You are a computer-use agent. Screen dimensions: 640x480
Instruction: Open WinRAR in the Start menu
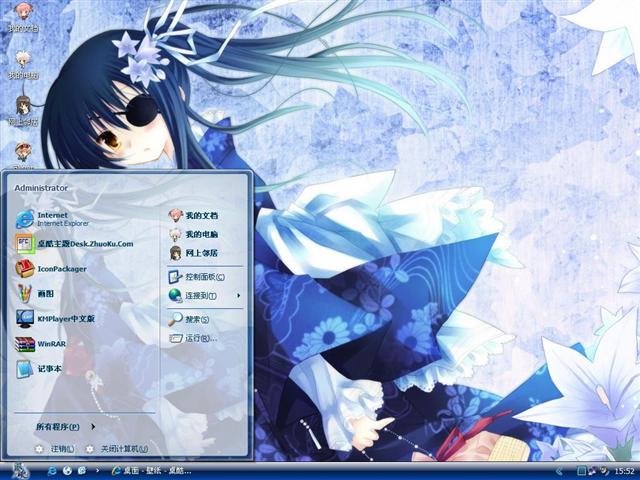50,344
